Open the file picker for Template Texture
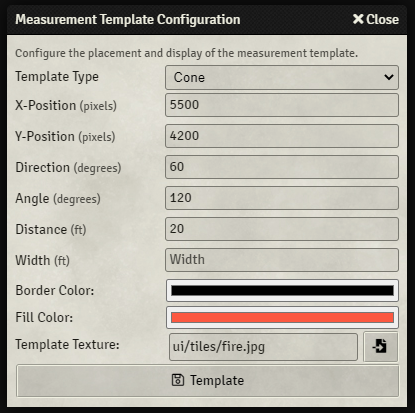Image resolution: width=415 pixels, height=413 pixels. 380,346
